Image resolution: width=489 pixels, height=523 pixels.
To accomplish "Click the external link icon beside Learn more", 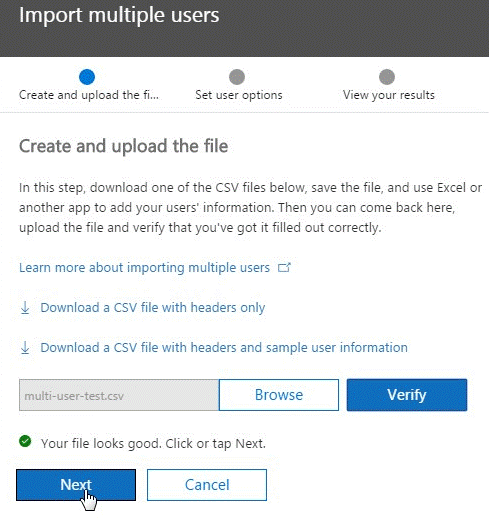I will (x=284, y=267).
